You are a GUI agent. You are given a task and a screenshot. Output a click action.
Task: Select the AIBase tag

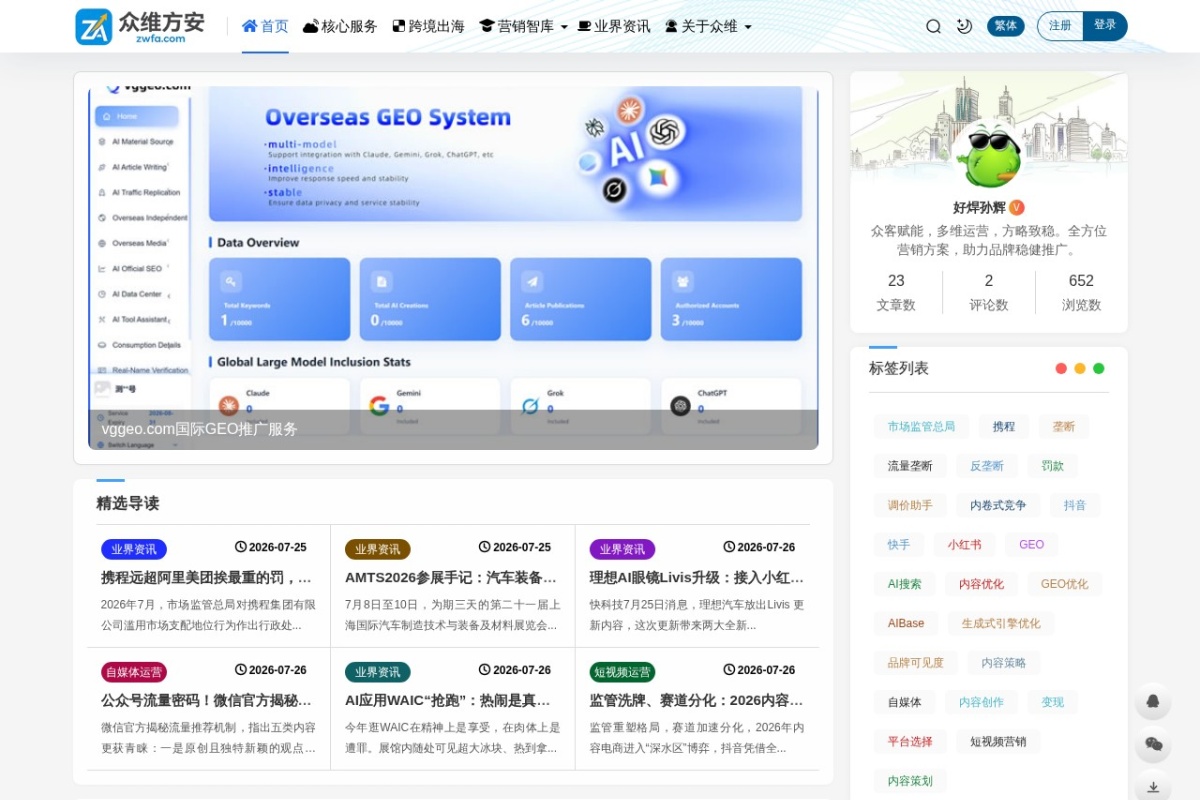[x=906, y=623]
